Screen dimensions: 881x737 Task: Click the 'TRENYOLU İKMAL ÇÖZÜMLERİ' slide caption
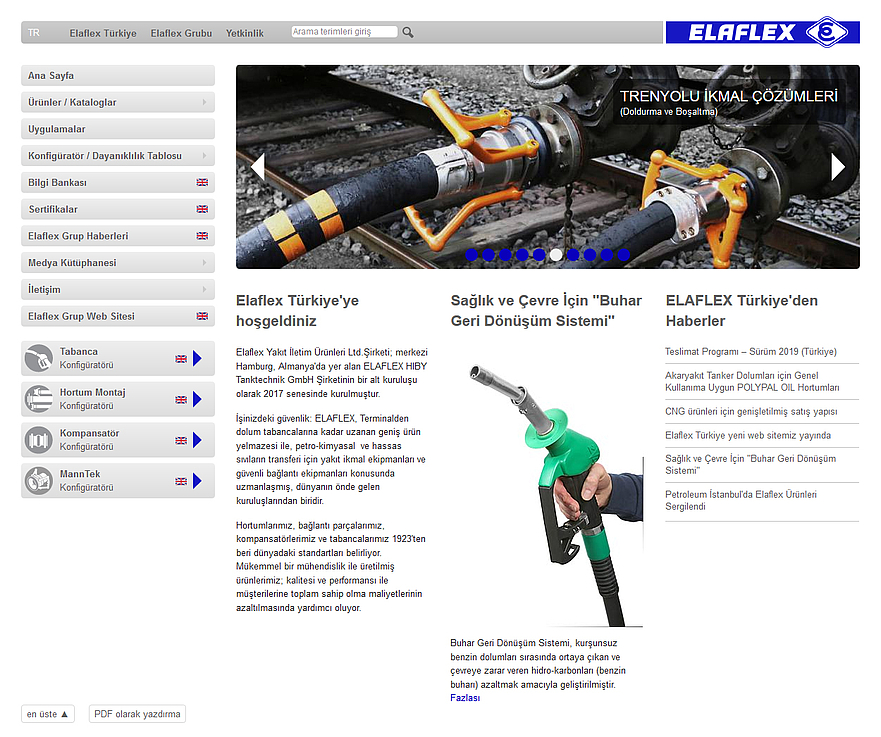click(x=729, y=96)
